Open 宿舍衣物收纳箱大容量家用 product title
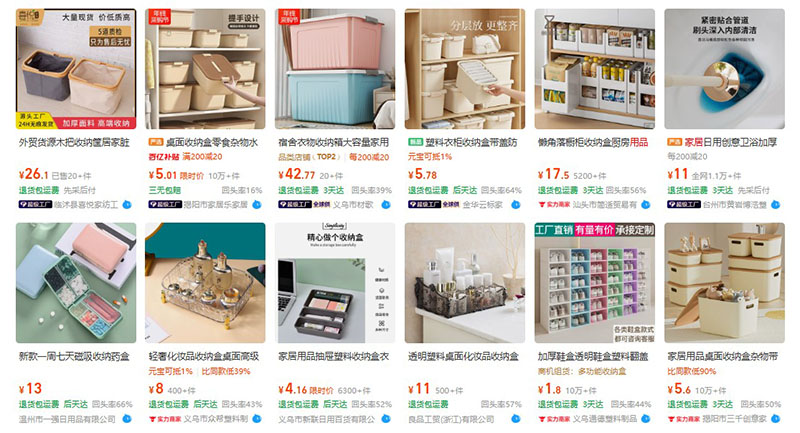The width and height of the screenshot is (800, 433). (x=334, y=142)
